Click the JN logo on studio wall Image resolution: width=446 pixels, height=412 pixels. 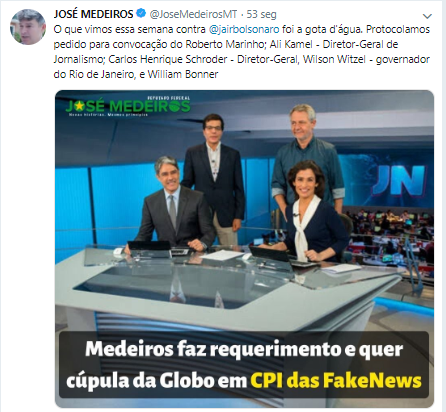(x=398, y=180)
